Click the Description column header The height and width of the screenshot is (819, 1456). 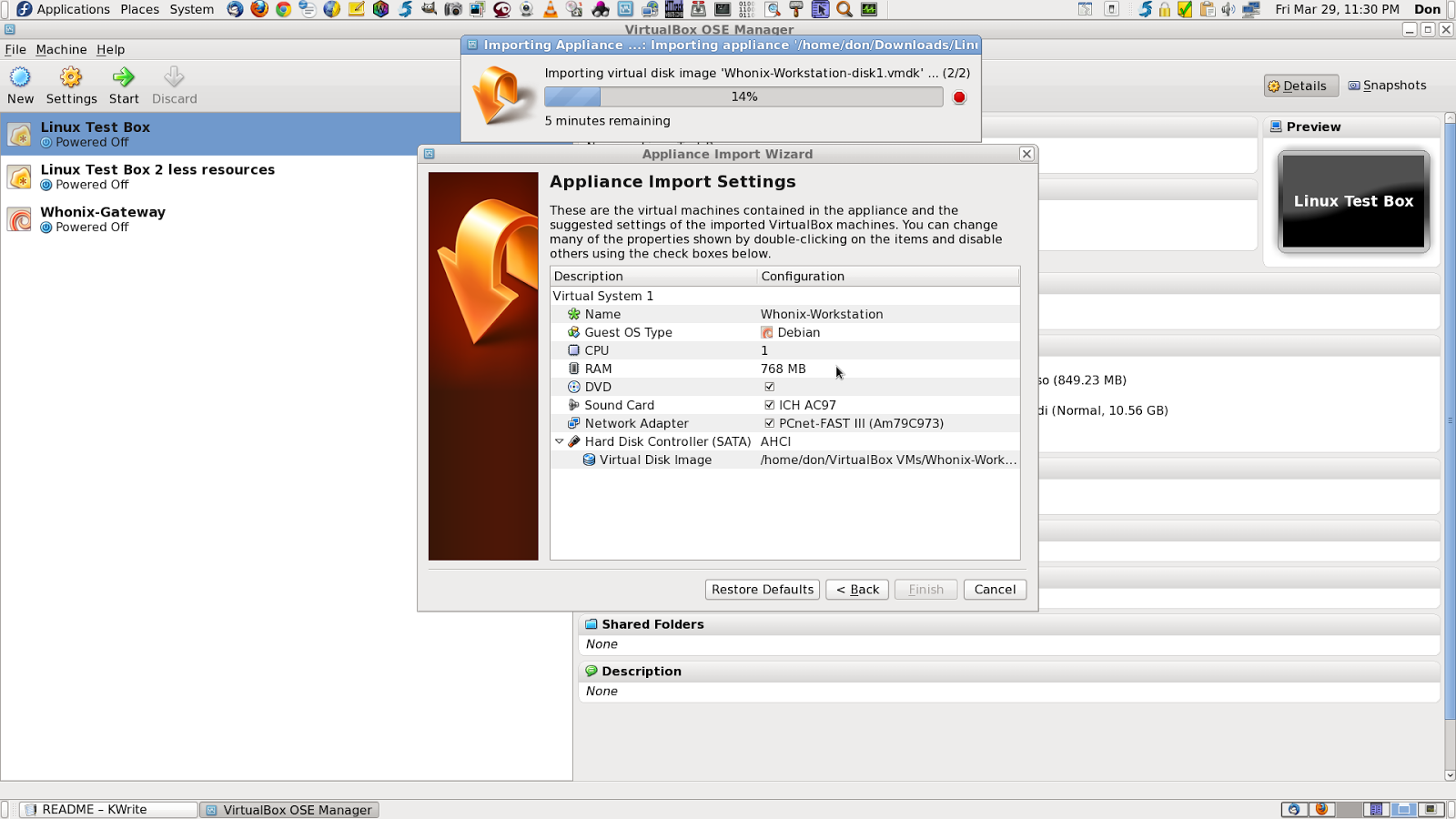(x=653, y=277)
